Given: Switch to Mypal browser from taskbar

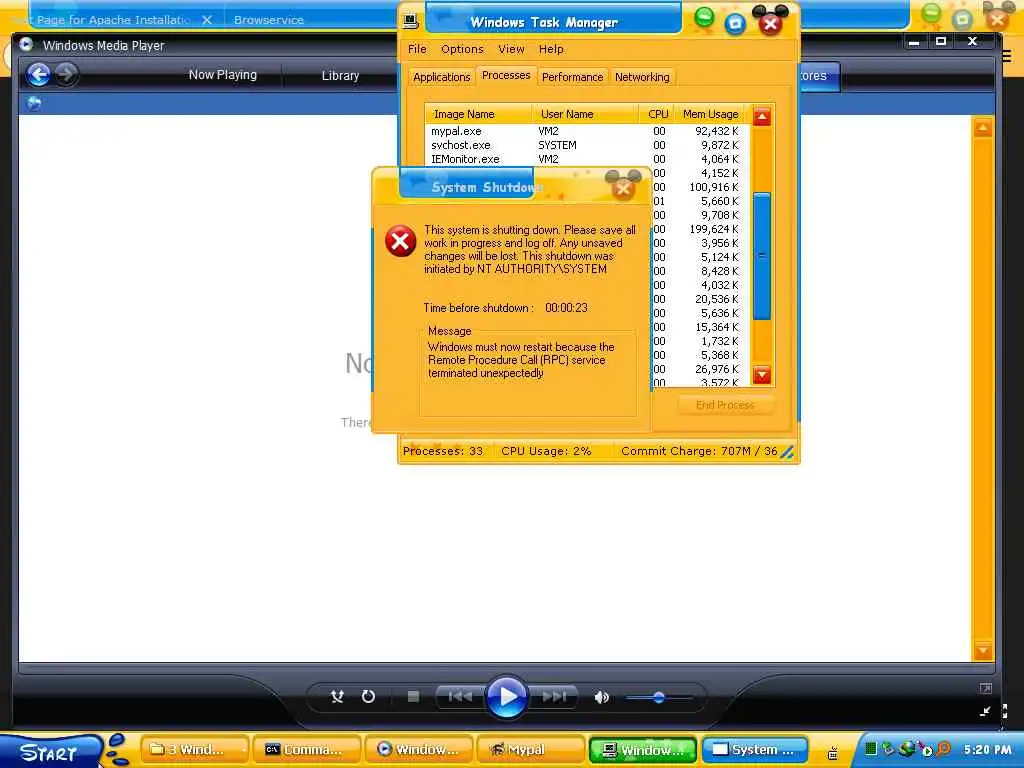Looking at the screenshot, I should coord(531,750).
